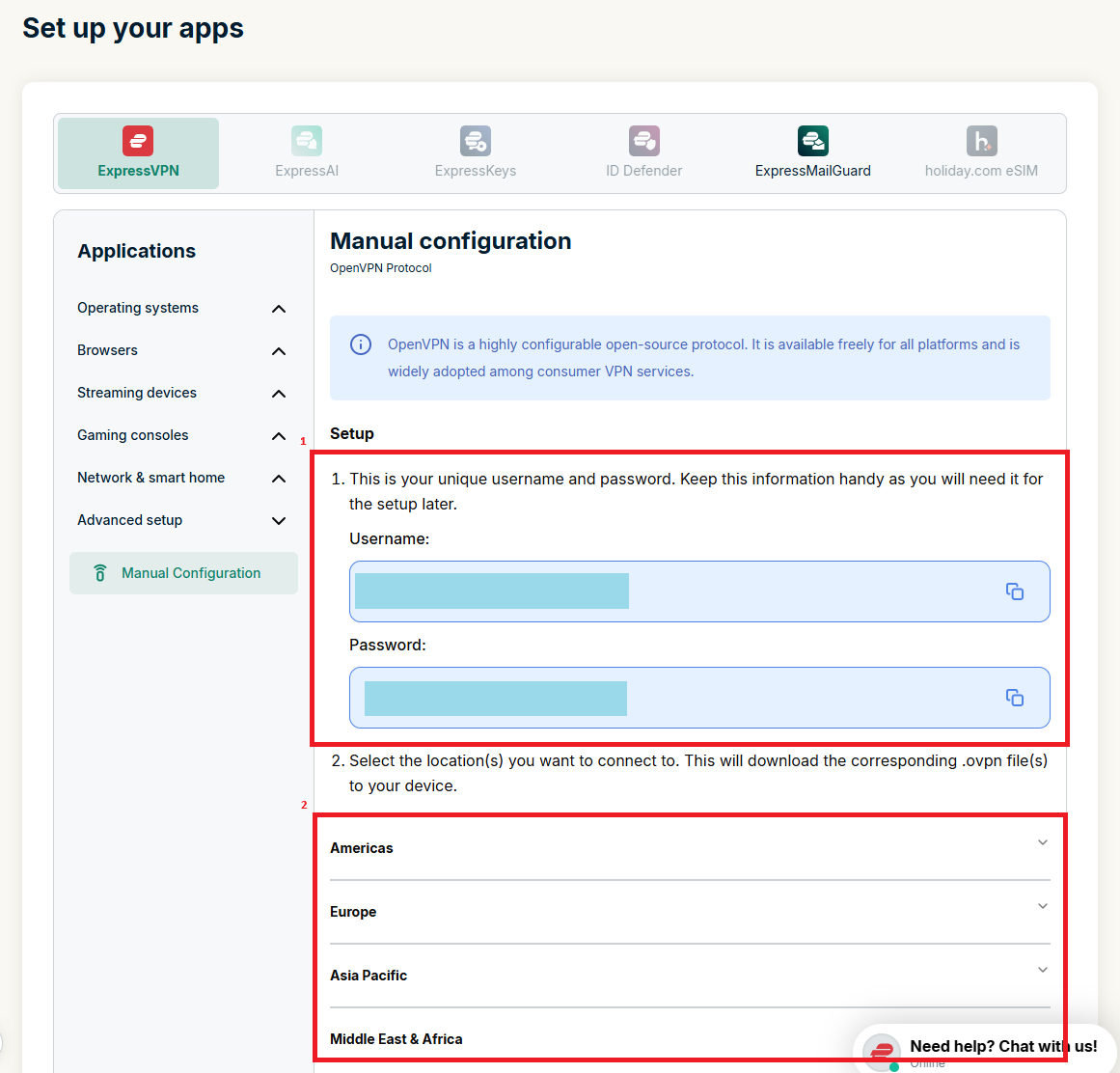
Task: Collapse the Streaming devices section
Action: click(x=279, y=394)
